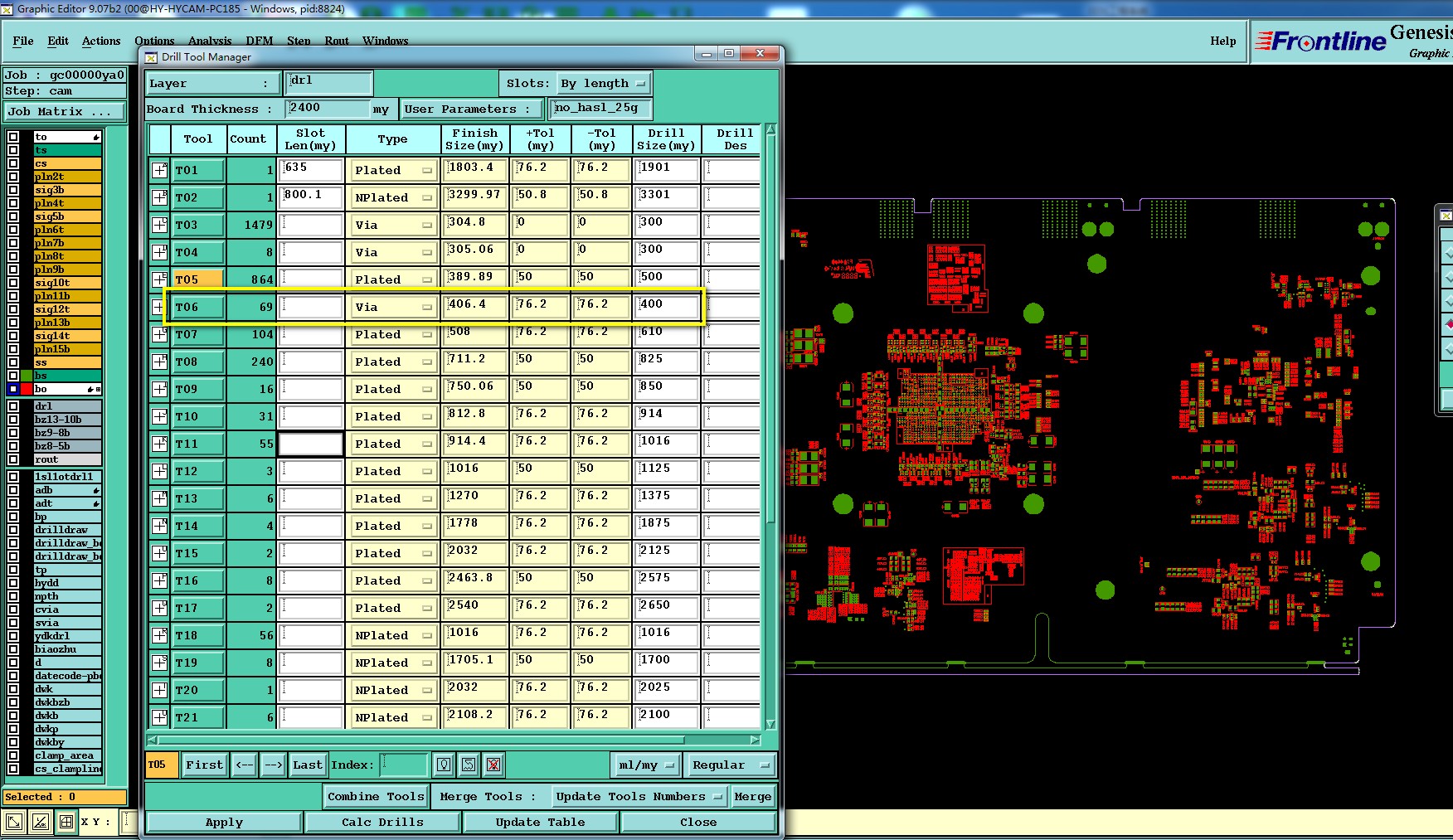The image size is (1453, 840).
Task: Open the Slots By length dropdown
Action: pyautogui.click(x=603, y=84)
